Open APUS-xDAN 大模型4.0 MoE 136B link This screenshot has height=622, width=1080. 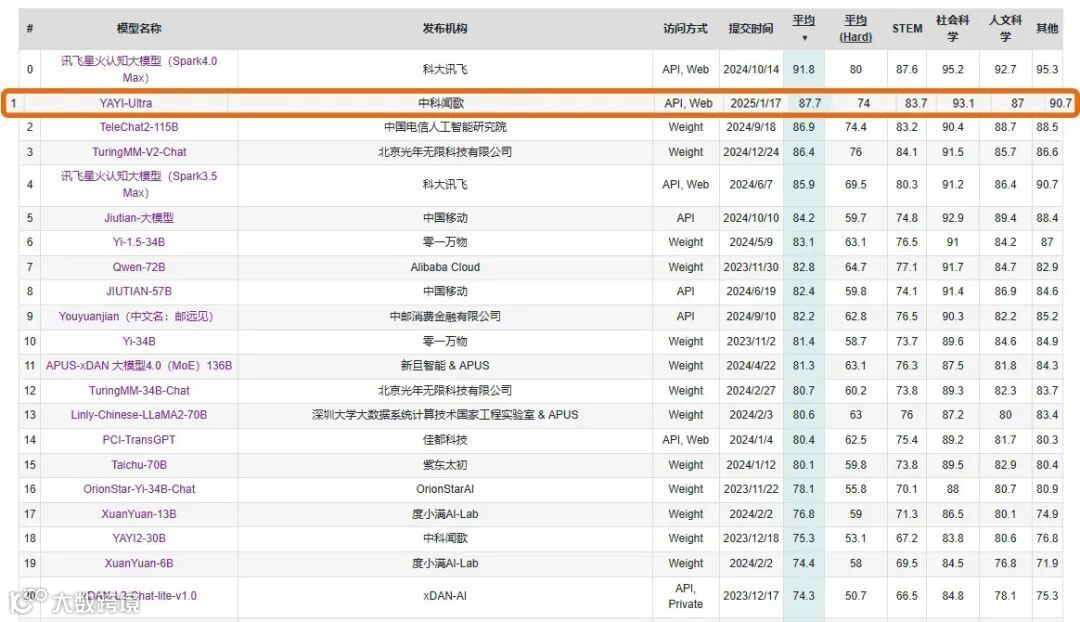click(139, 365)
